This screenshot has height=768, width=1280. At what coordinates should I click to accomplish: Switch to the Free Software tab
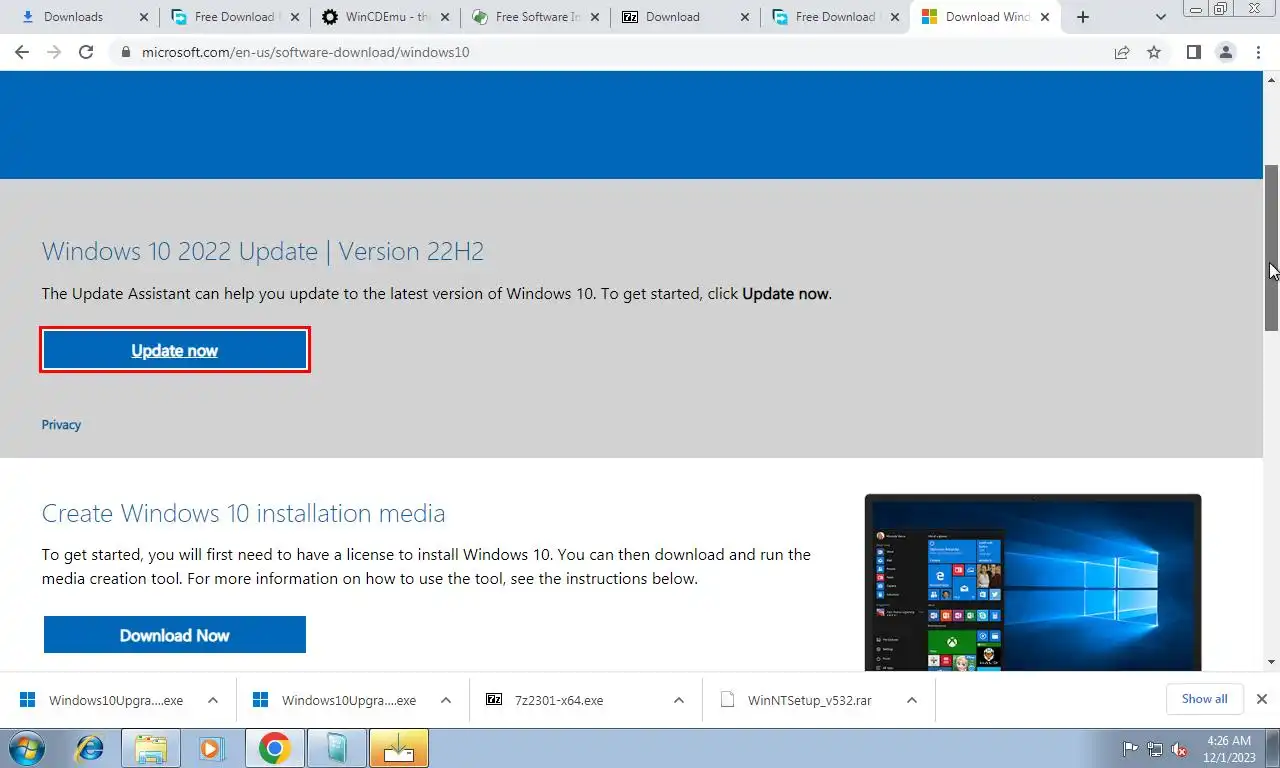pyautogui.click(x=538, y=17)
